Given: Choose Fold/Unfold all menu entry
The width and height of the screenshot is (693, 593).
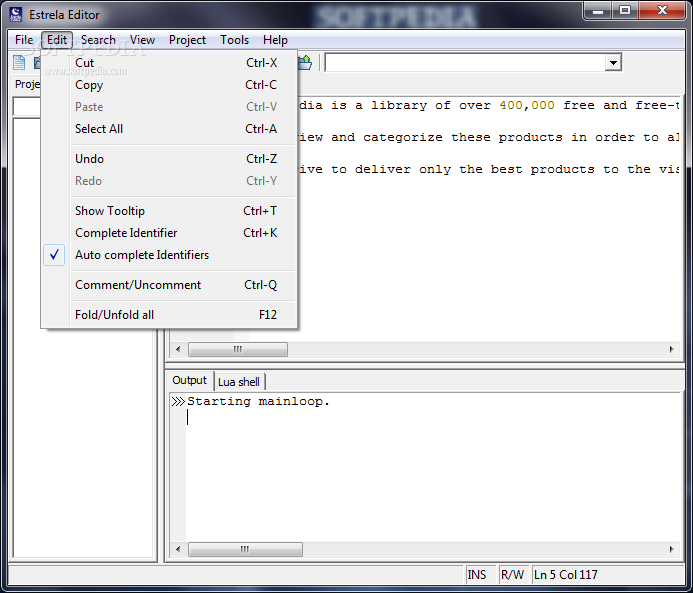Looking at the screenshot, I should [x=170, y=316].
